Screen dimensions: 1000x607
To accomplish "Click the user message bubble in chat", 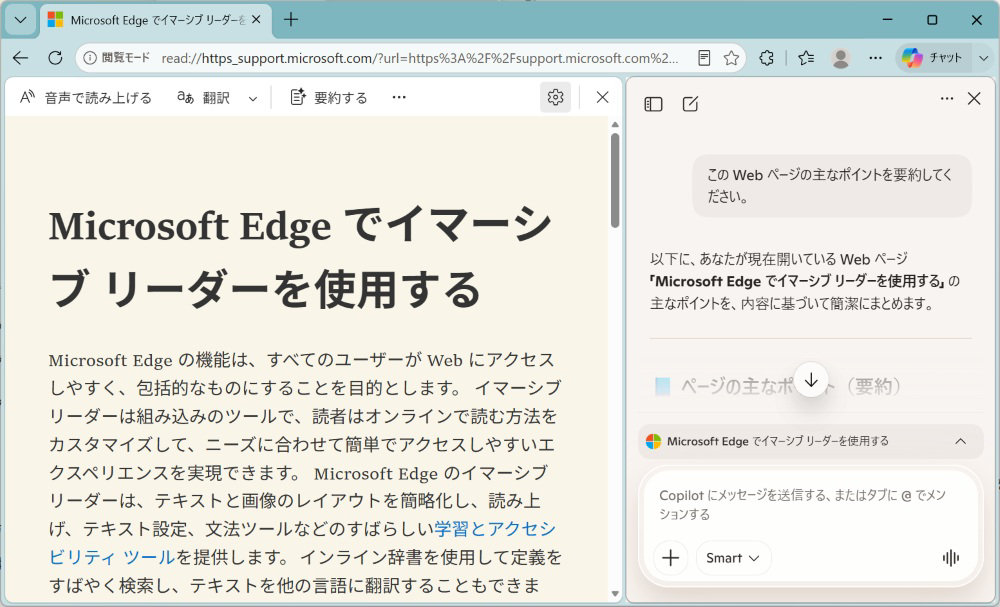I will [832, 186].
